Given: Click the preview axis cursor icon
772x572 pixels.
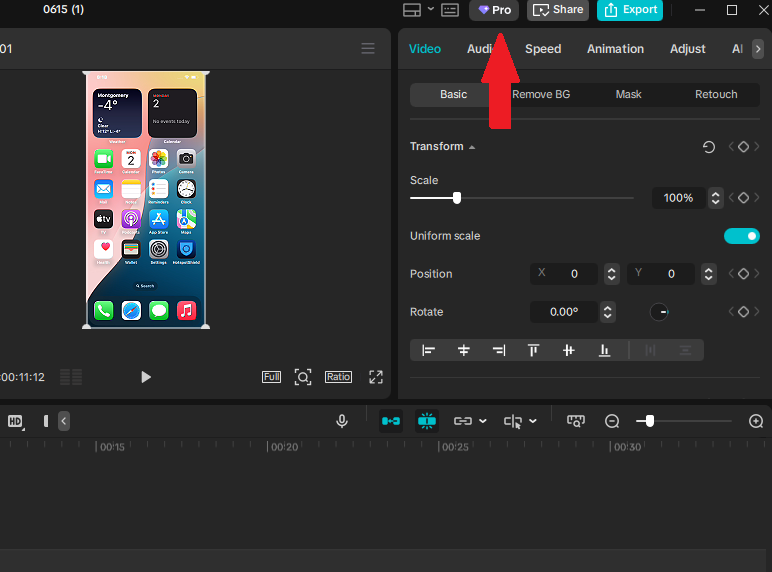Looking at the screenshot, I should [513, 421].
